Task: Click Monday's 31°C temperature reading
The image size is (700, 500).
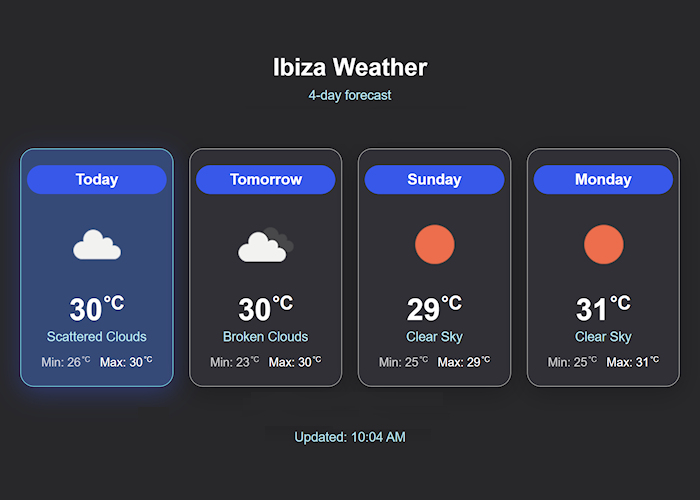Action: [603, 308]
